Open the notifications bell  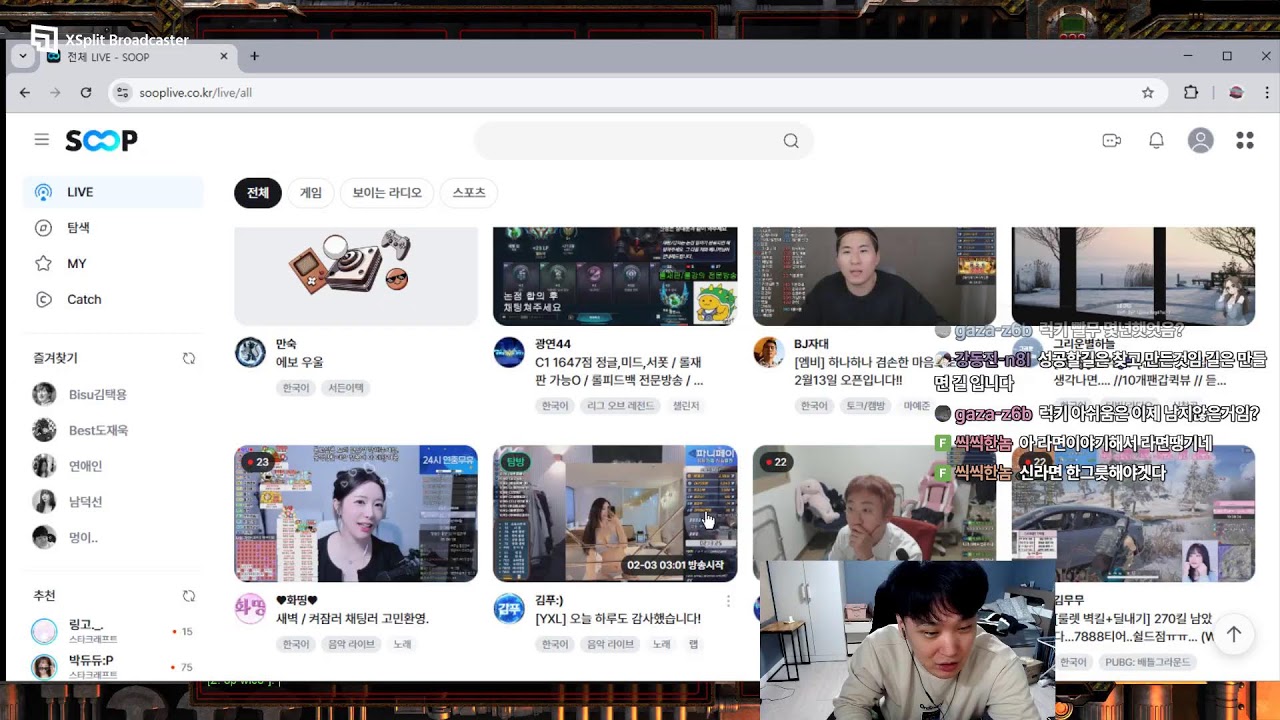pyautogui.click(x=1156, y=141)
